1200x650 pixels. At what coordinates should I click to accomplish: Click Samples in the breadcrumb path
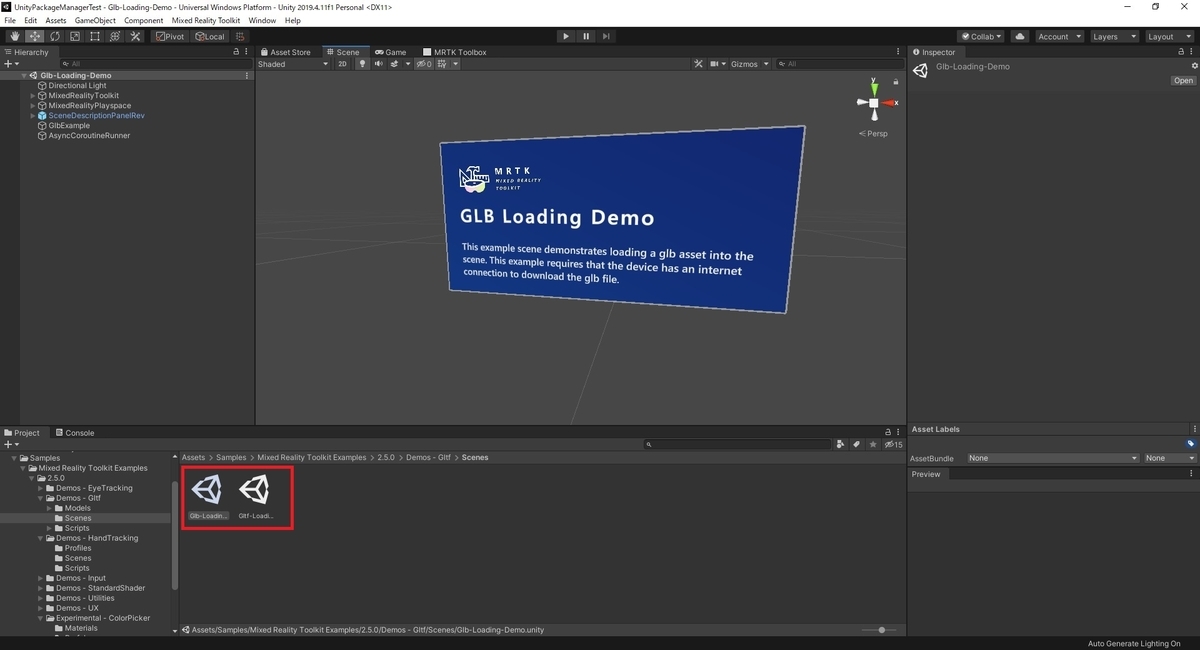231,457
